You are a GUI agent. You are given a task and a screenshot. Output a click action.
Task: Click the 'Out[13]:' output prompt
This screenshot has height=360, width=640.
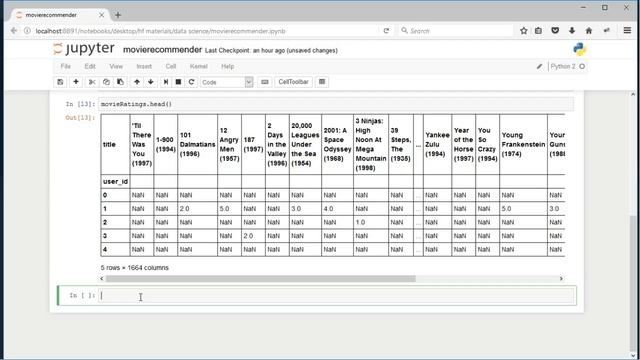click(x=80, y=118)
